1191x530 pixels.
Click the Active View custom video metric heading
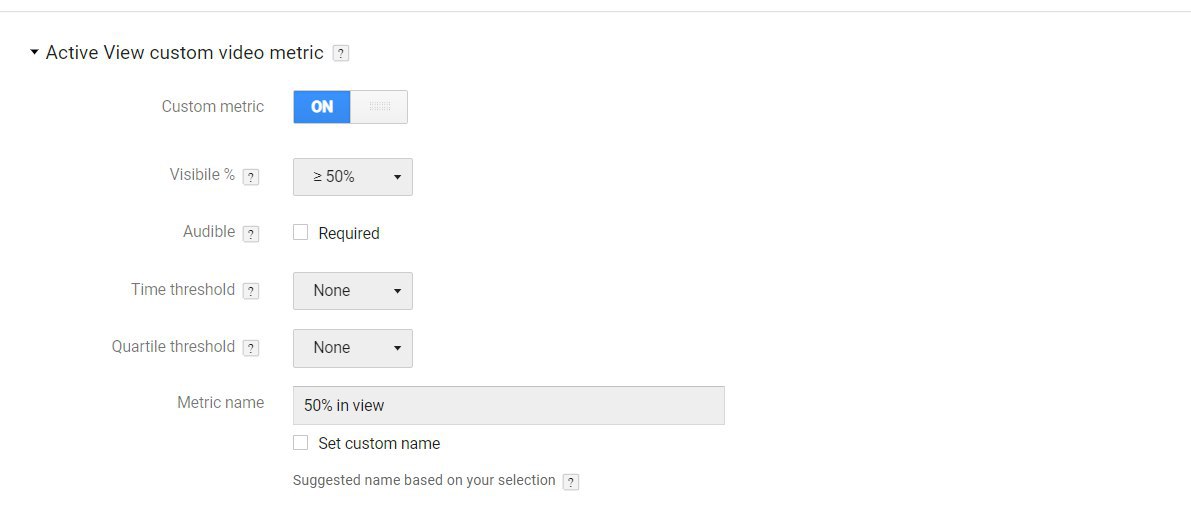click(185, 53)
